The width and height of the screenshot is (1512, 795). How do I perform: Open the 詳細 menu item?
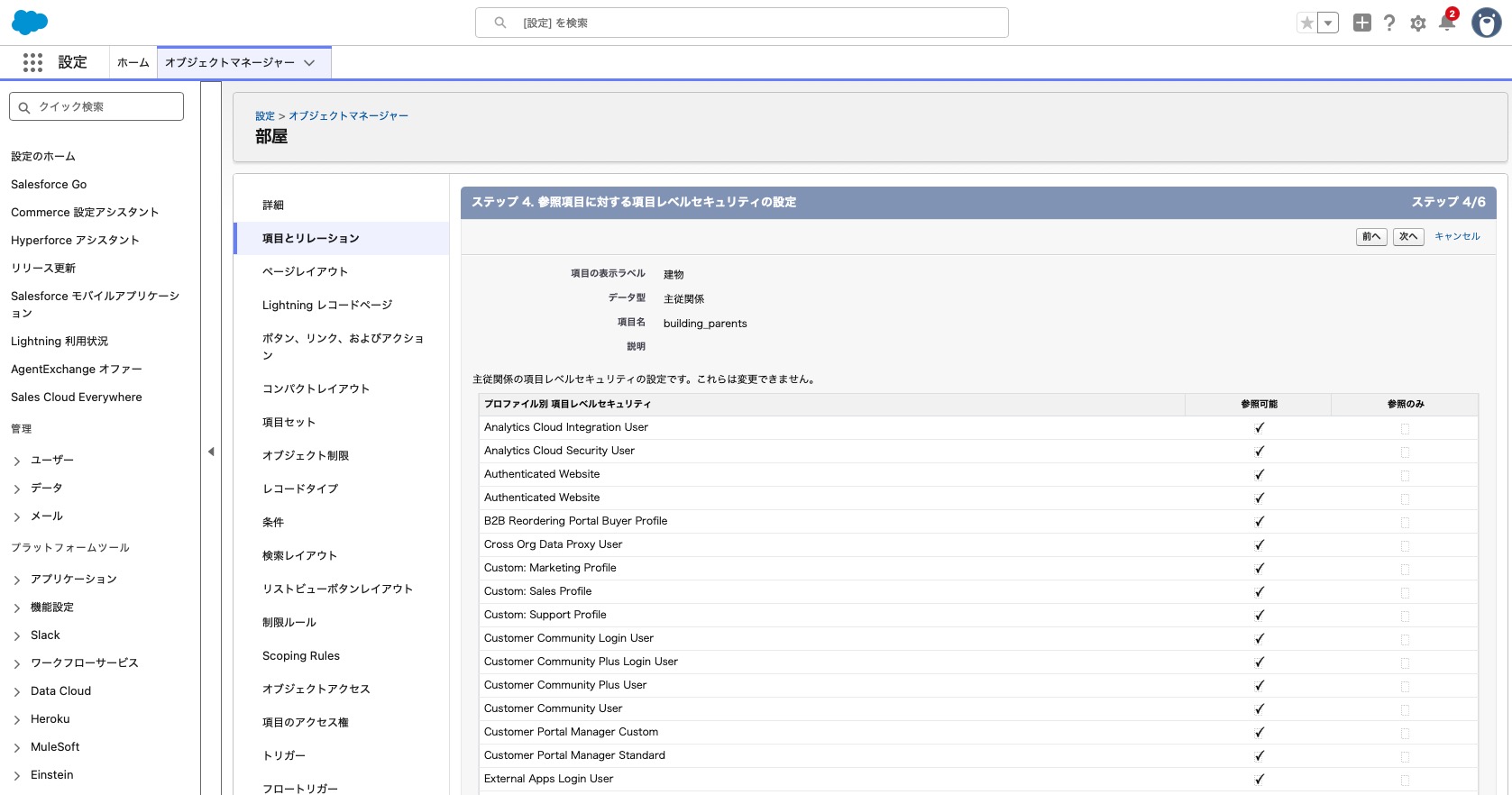tap(342, 205)
